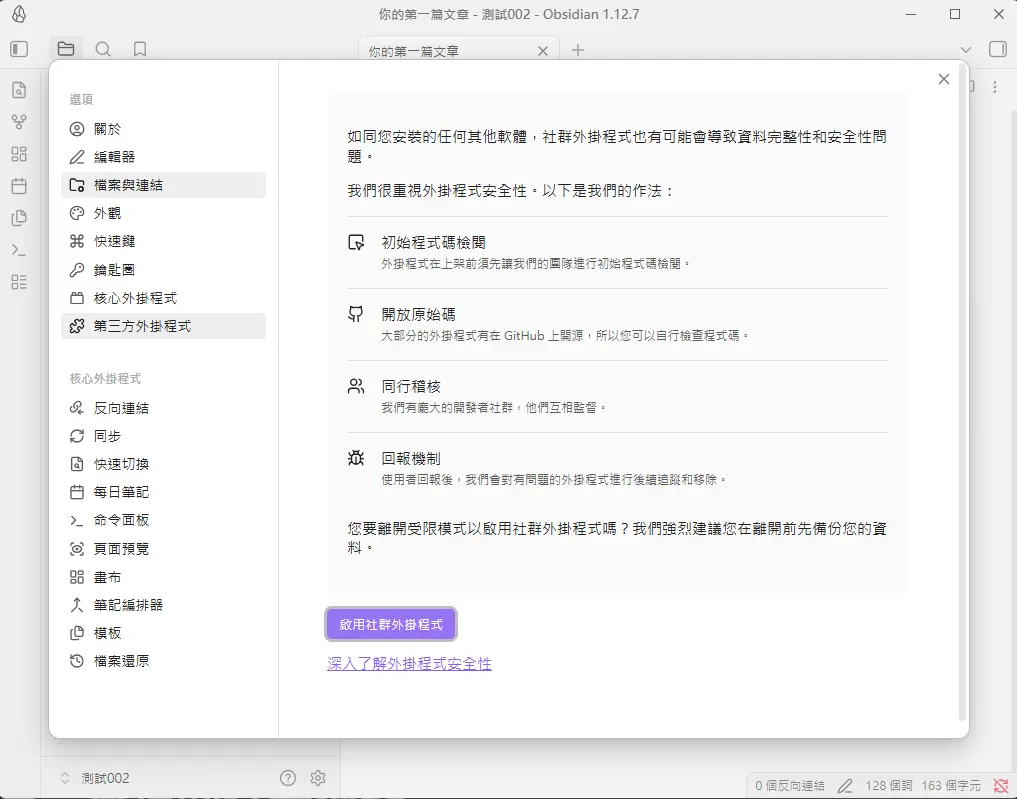Click the settings dialog vertical scrollbar
This screenshot has height=799, width=1017.
pyautogui.click(x=962, y=400)
